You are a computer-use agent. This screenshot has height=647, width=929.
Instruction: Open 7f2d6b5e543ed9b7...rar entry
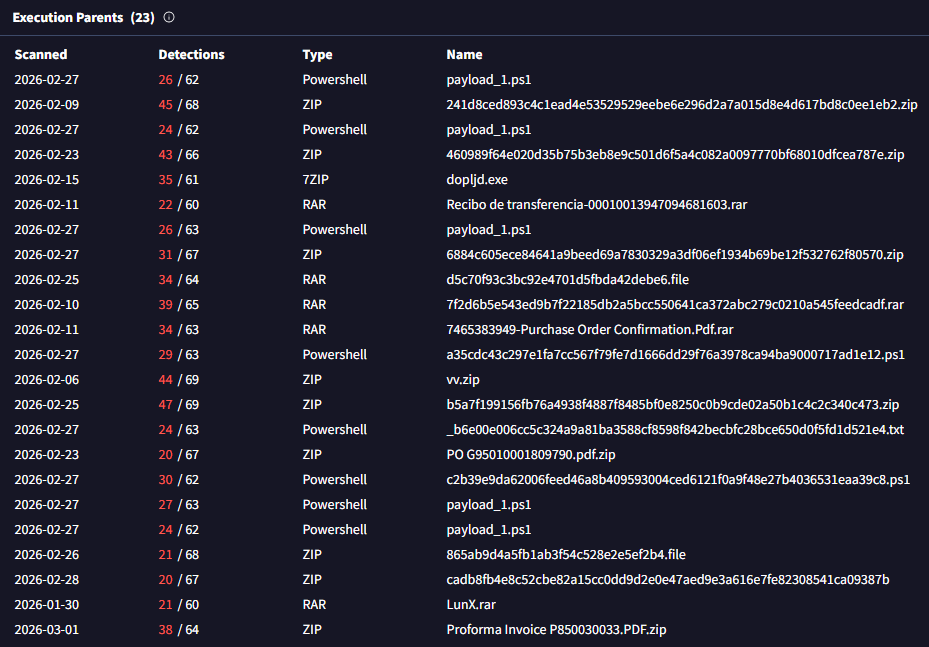click(x=675, y=305)
